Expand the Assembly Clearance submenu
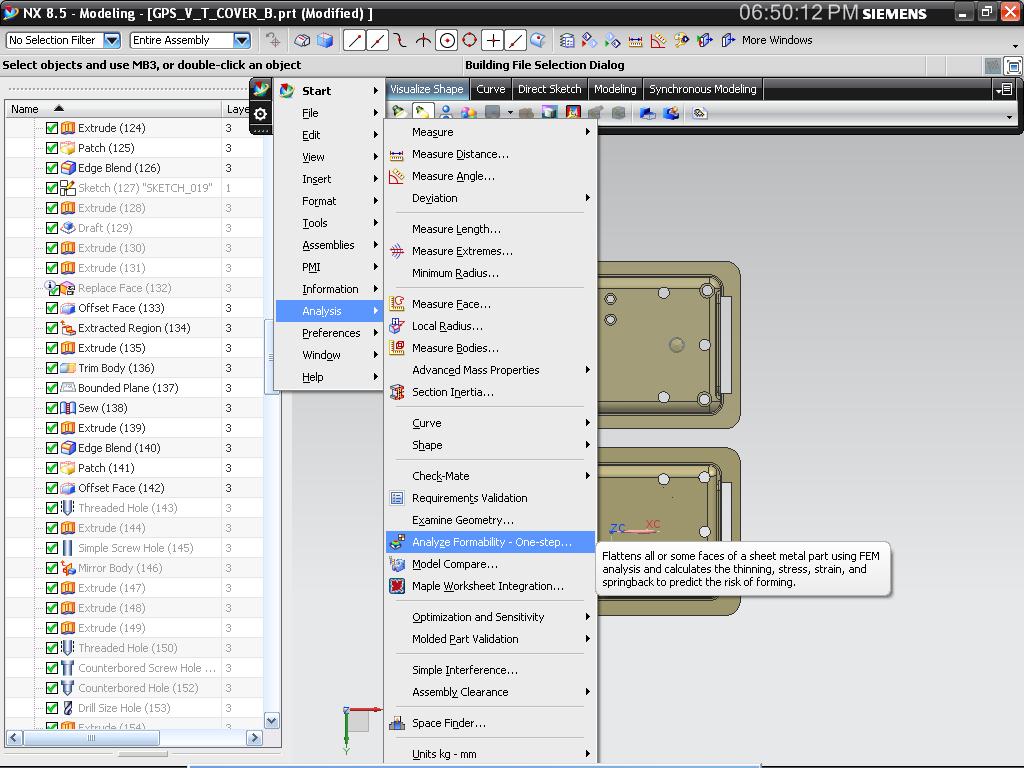Viewport: 1024px width, 768px height. 490,692
